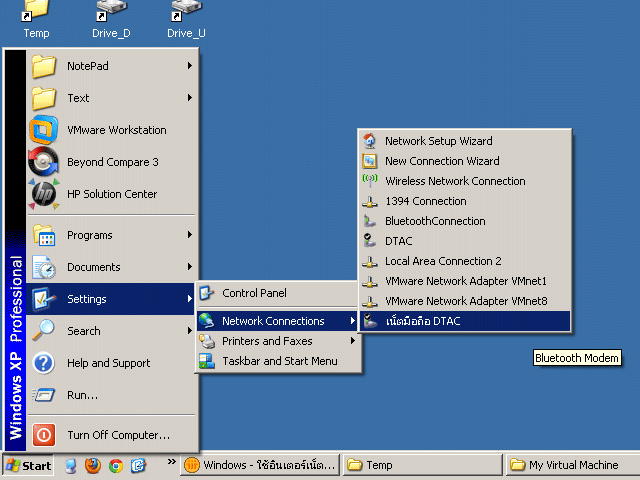
Task: Click the Run icon
Action: click(43, 395)
